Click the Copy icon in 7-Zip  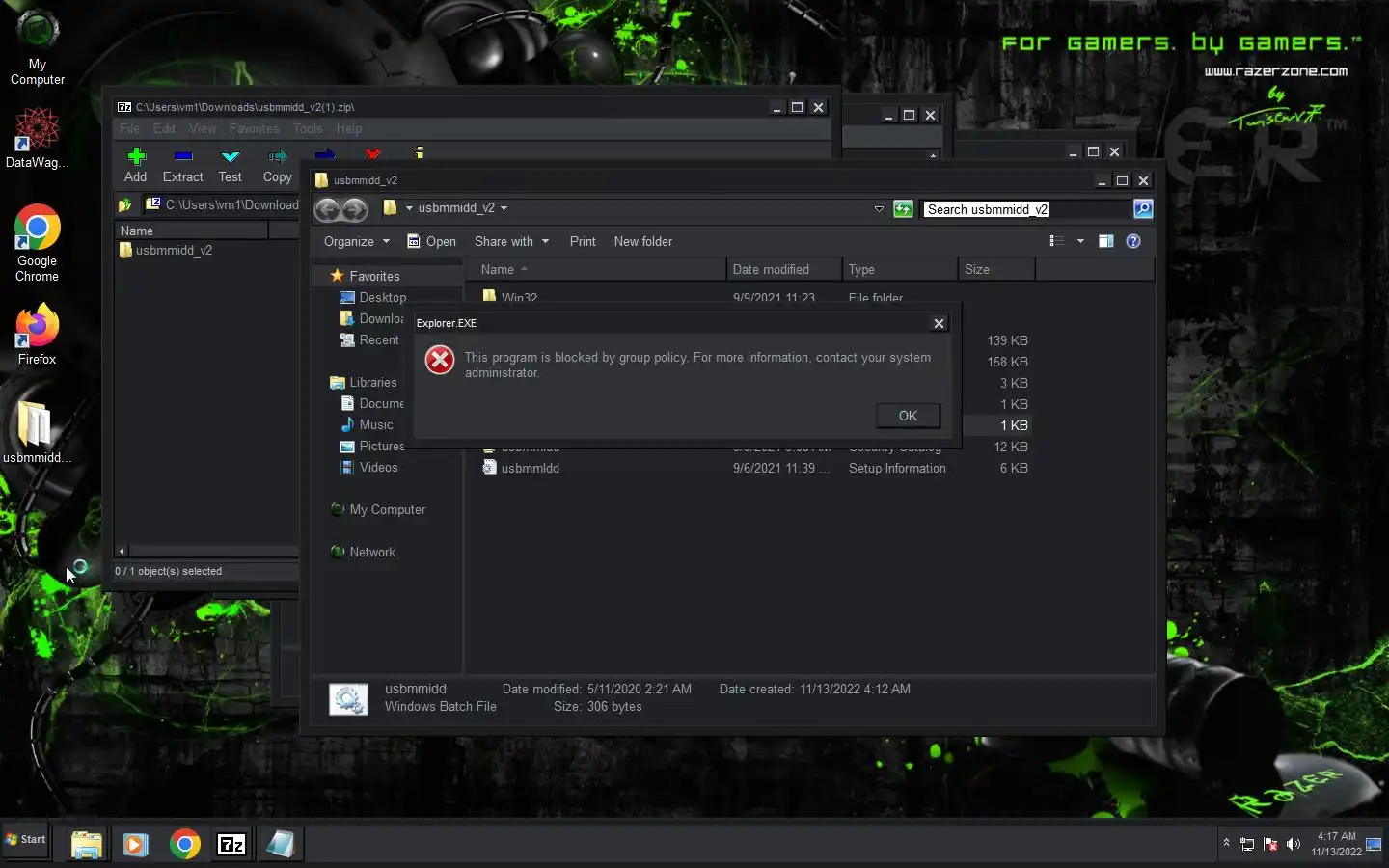coord(278,165)
